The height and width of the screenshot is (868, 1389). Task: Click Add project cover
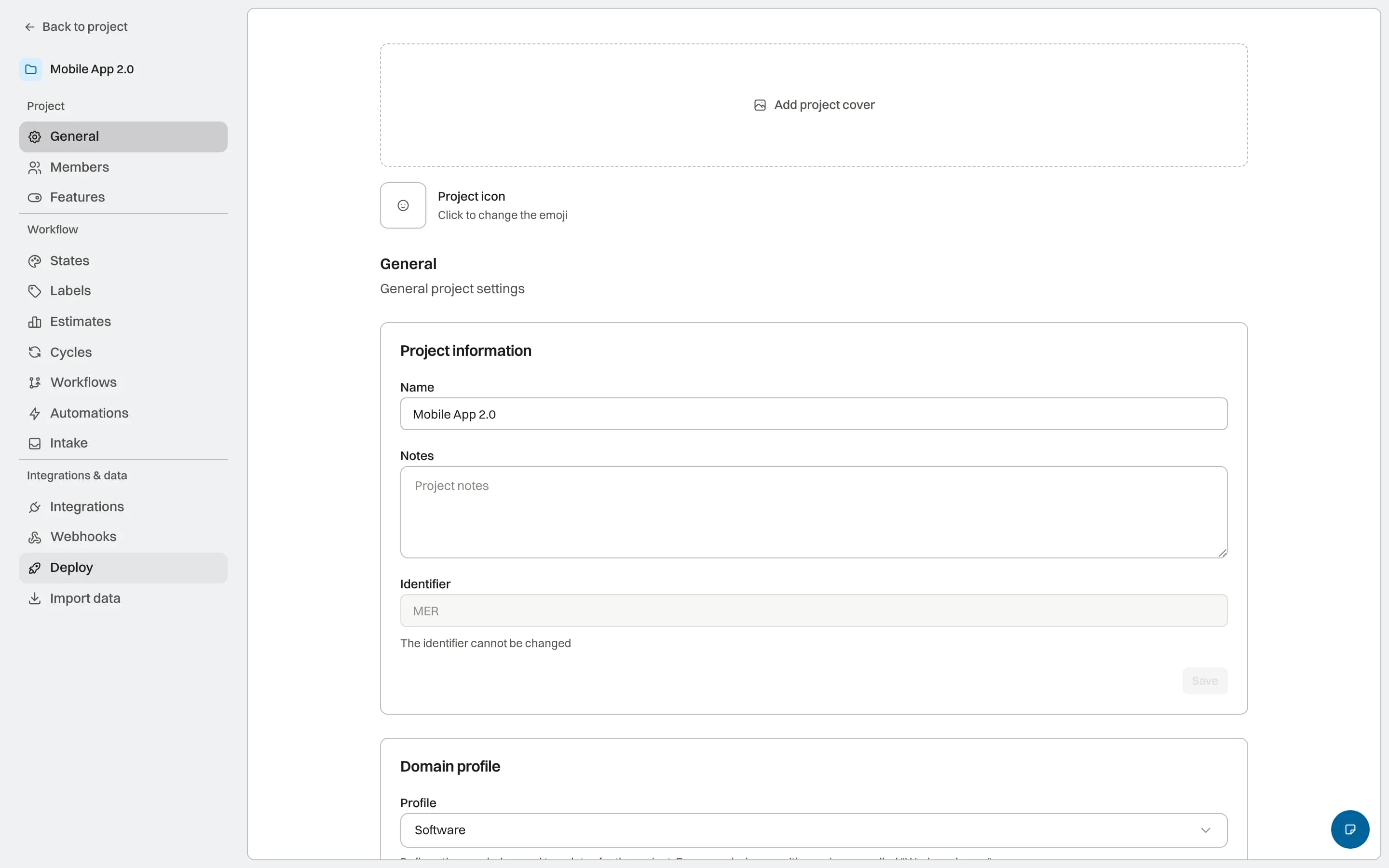(814, 105)
